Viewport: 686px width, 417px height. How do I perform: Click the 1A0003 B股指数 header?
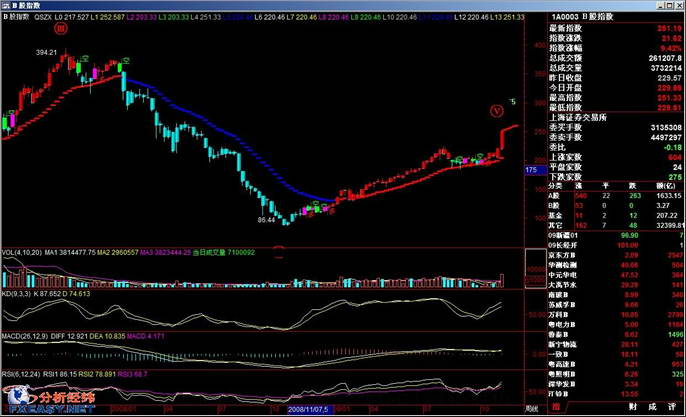click(582, 17)
